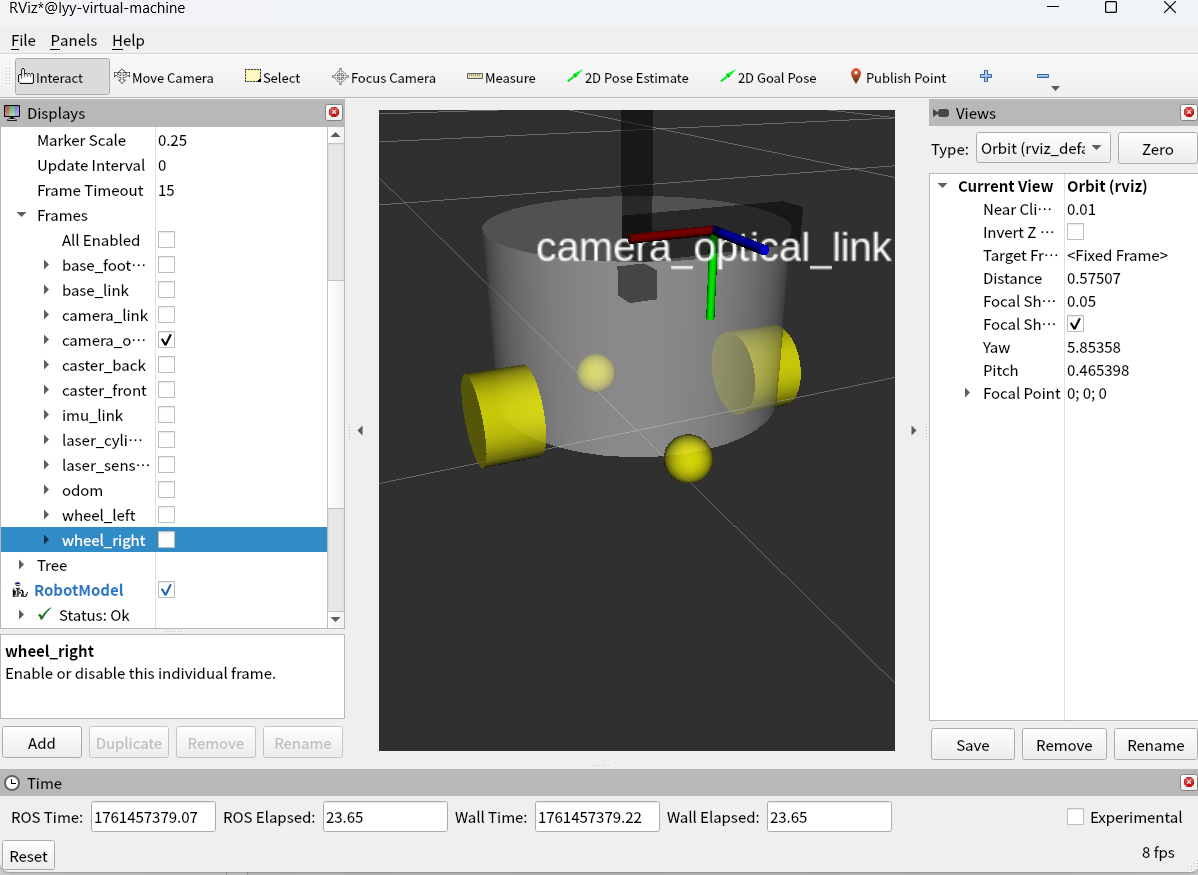The image size is (1198, 875).
Task: Activate the Focus Camera tool
Action: tap(384, 77)
